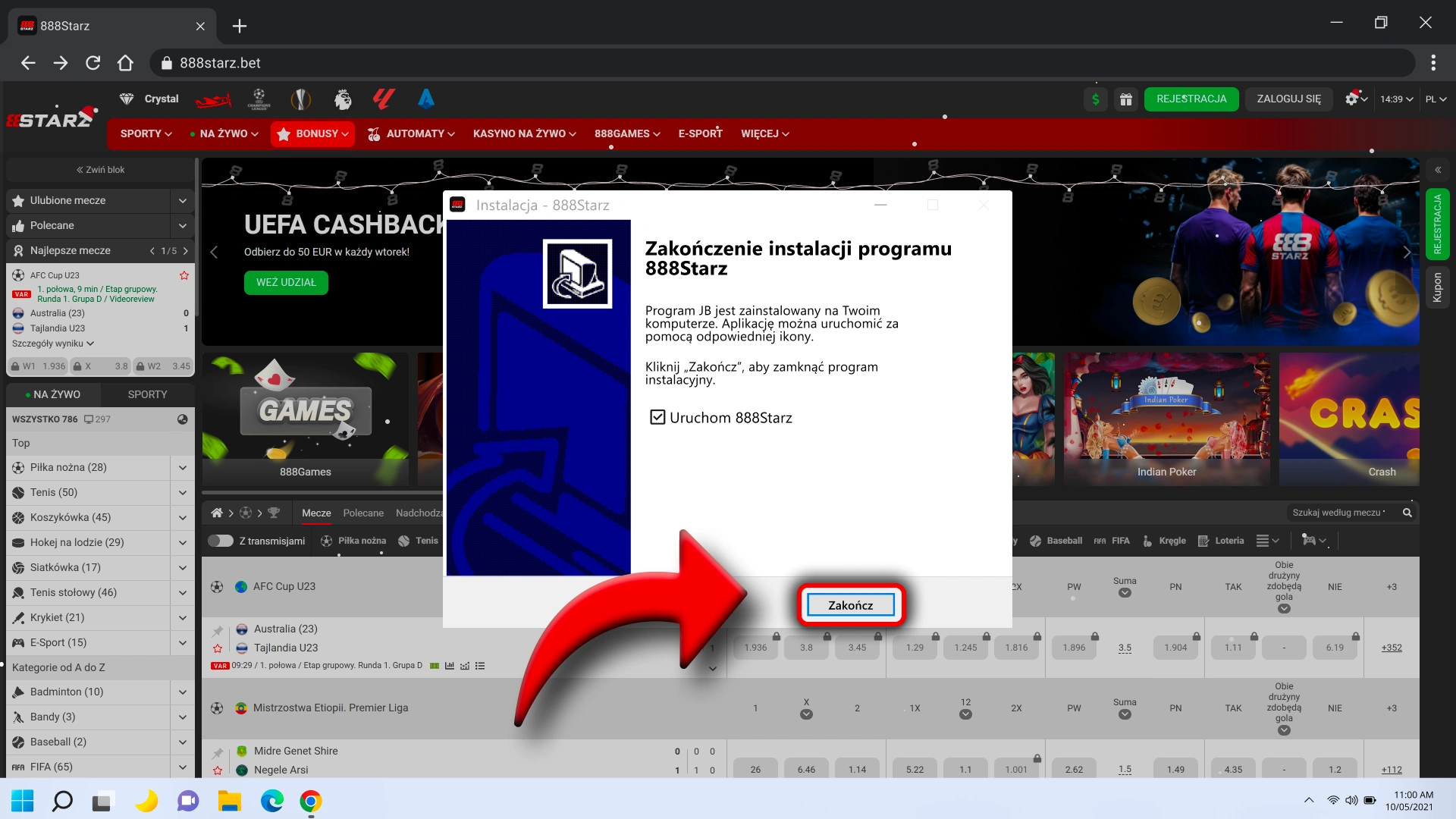
Task: Open Microsoft Edge from the taskbar
Action: pyautogui.click(x=271, y=801)
